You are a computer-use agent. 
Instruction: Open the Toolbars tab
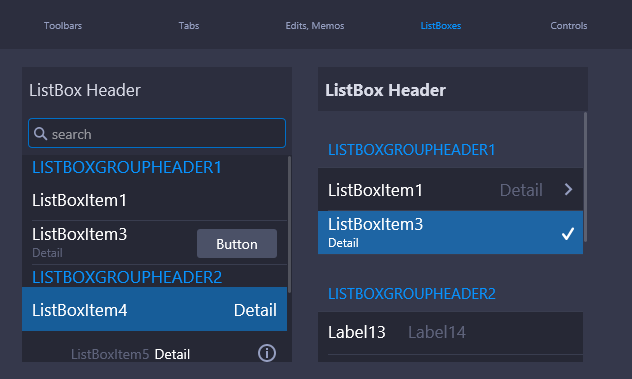pos(63,25)
